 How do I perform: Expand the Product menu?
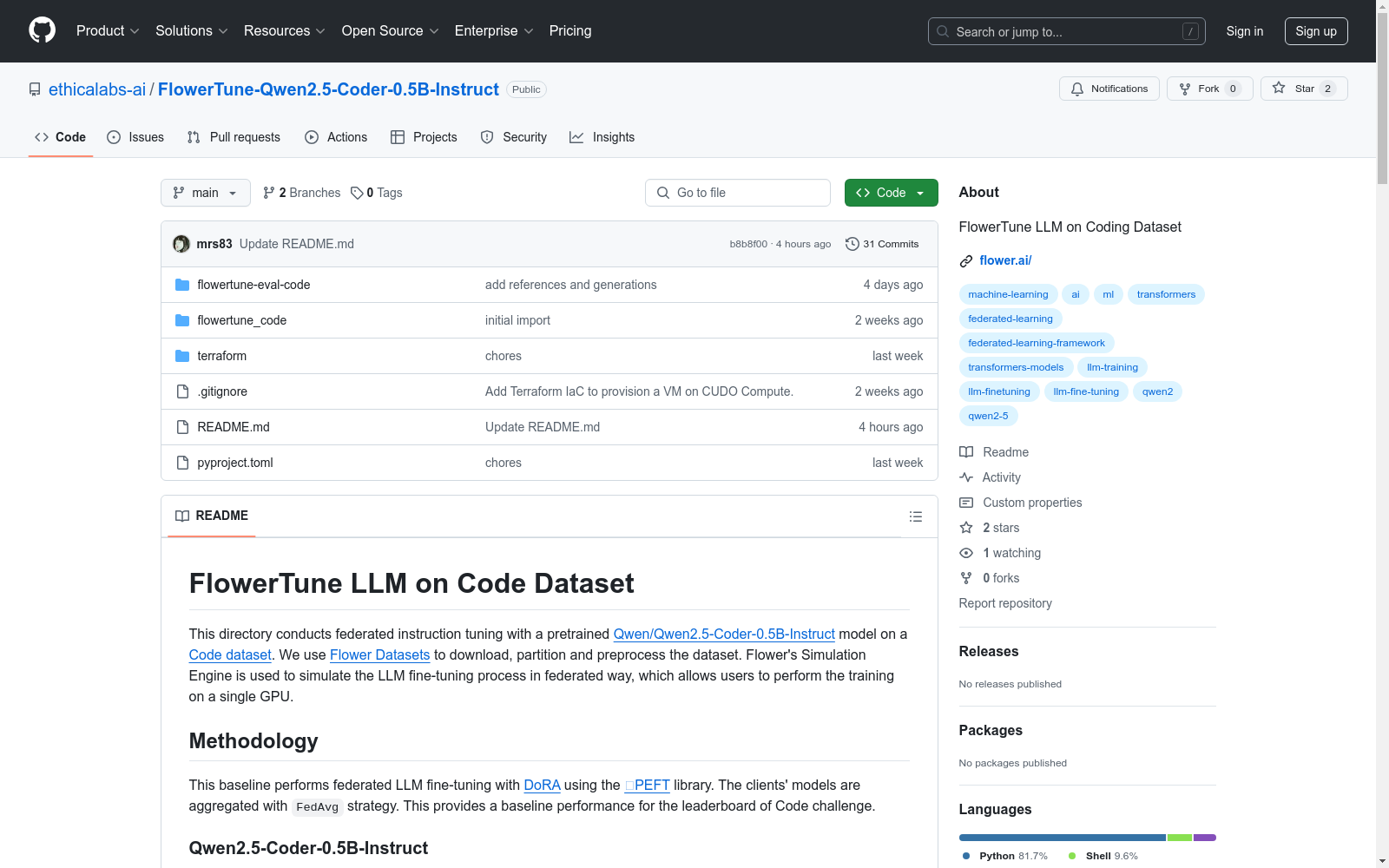click(x=108, y=31)
